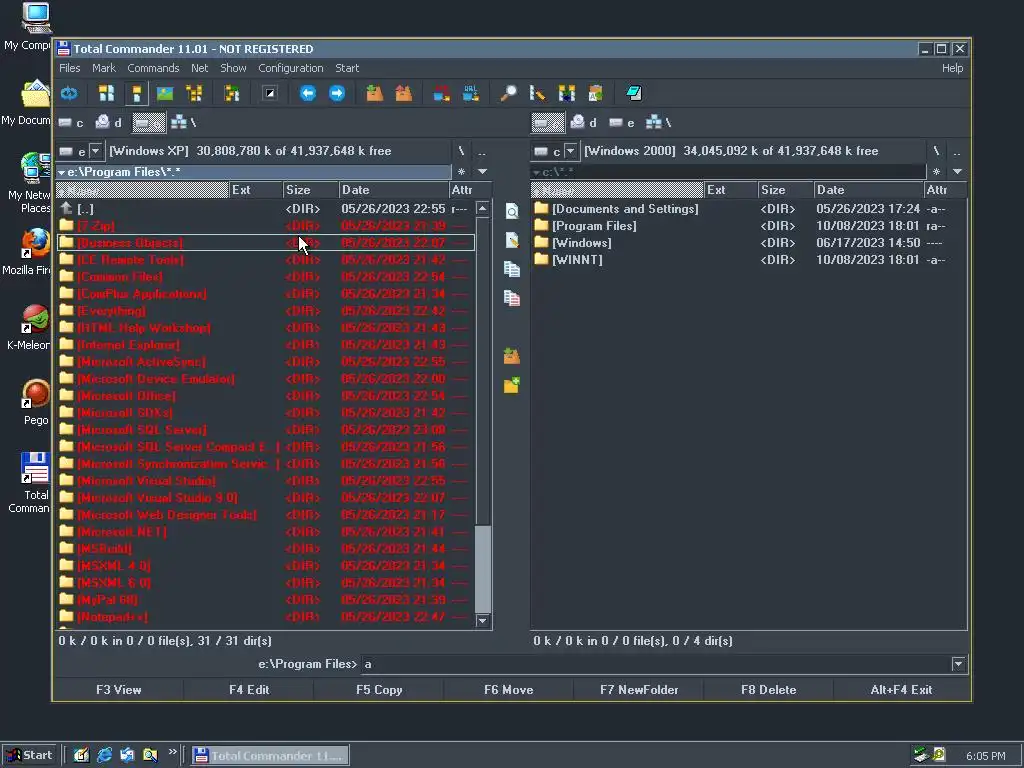Click the F5 Copy button
Screen dimensions: 1024x768
tap(379, 690)
